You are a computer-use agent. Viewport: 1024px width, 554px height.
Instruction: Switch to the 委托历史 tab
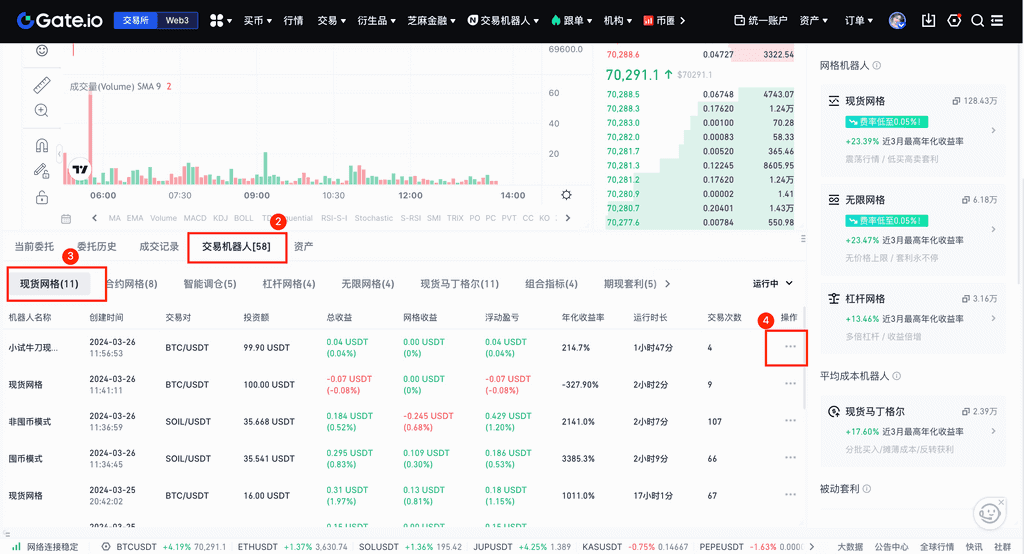point(96,246)
